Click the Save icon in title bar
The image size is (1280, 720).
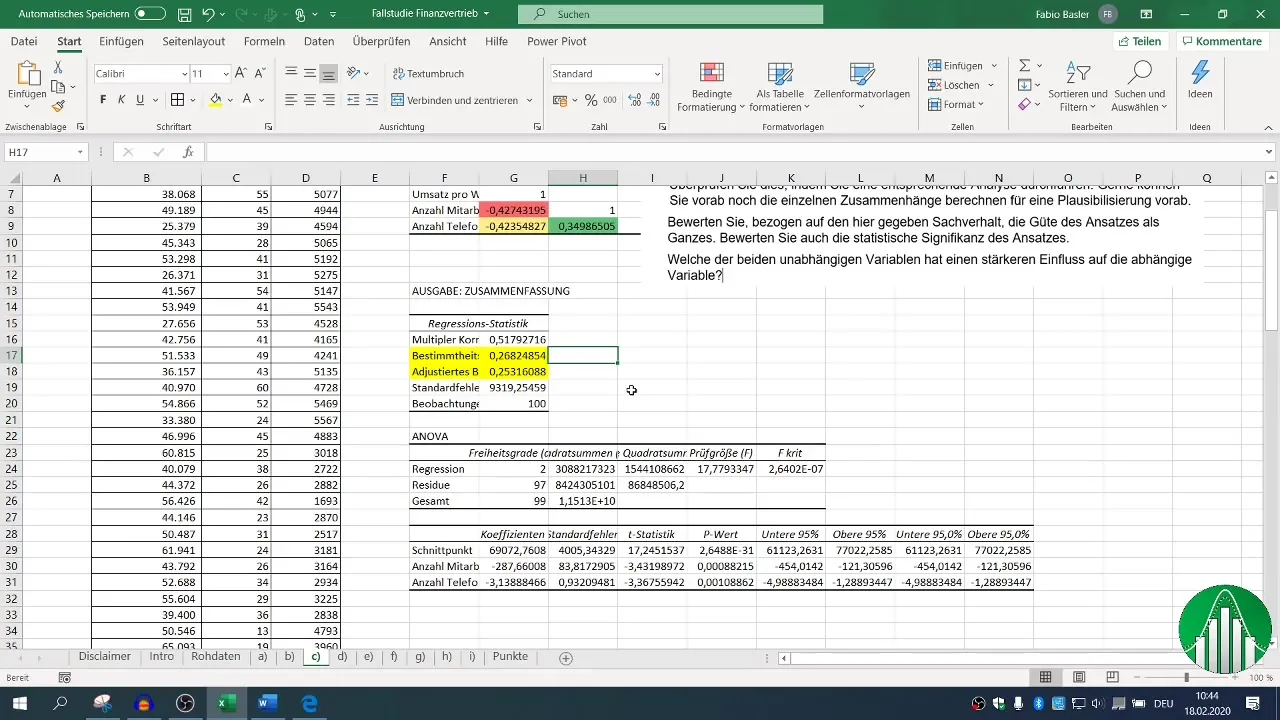click(x=184, y=14)
